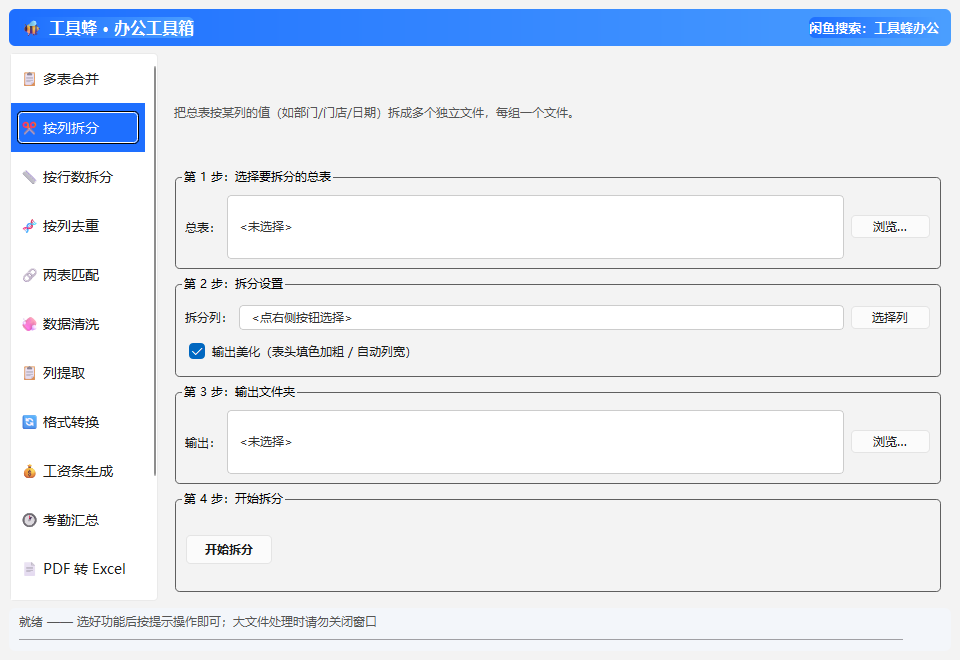This screenshot has width=960, height=660.
Task: Click the 工具蜂 • 办公工具箱 title
Action: click(121, 28)
